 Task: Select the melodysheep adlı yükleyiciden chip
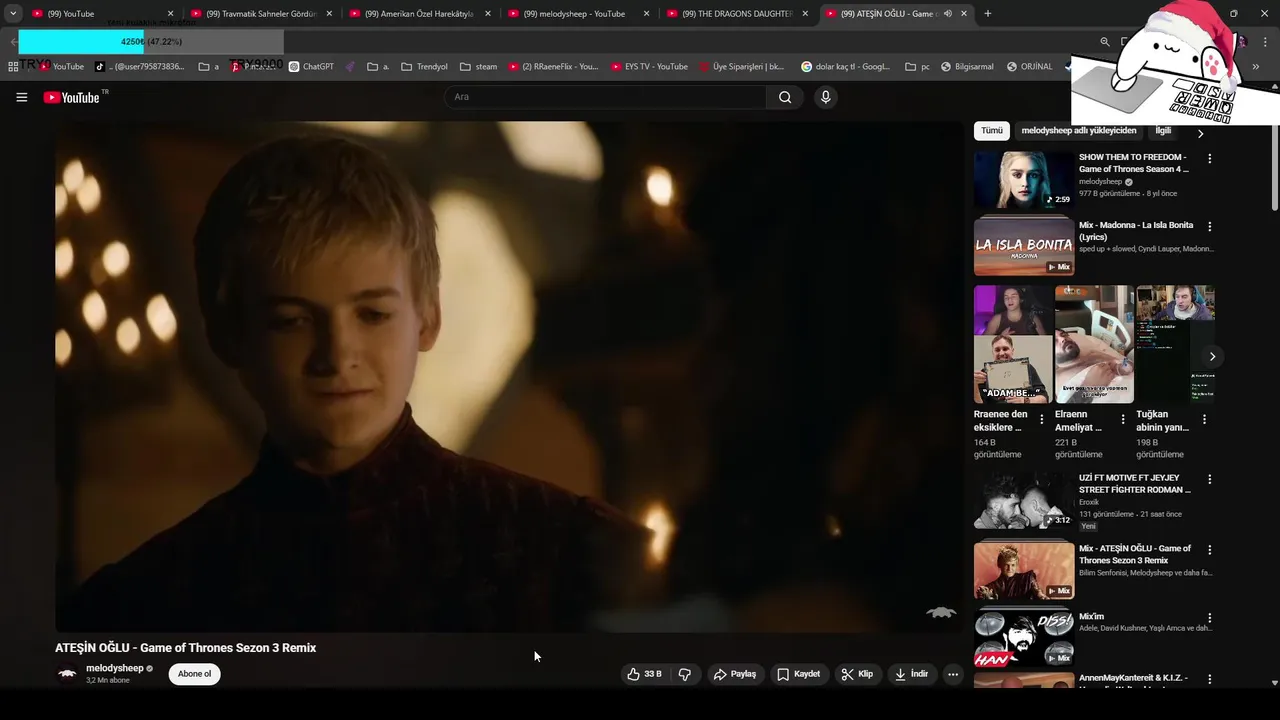click(1079, 131)
